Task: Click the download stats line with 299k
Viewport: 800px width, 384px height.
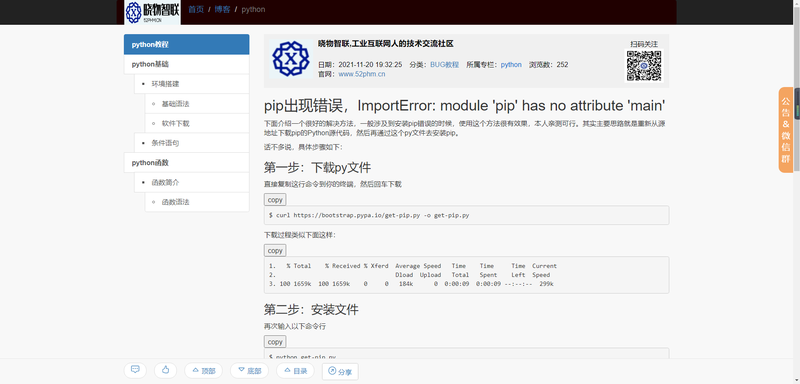Action: tap(411, 284)
